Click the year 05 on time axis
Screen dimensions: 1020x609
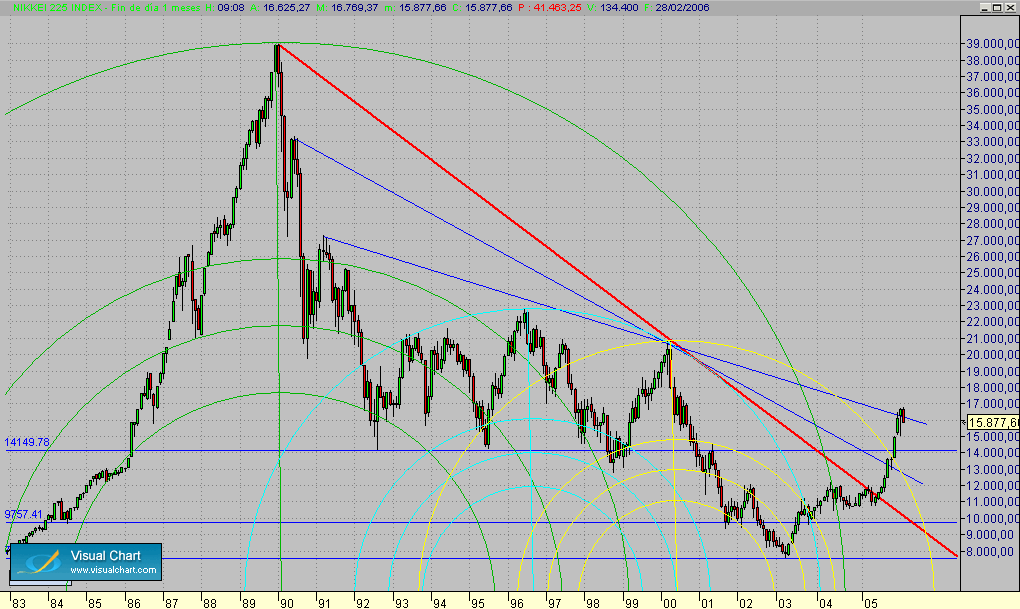point(871,603)
